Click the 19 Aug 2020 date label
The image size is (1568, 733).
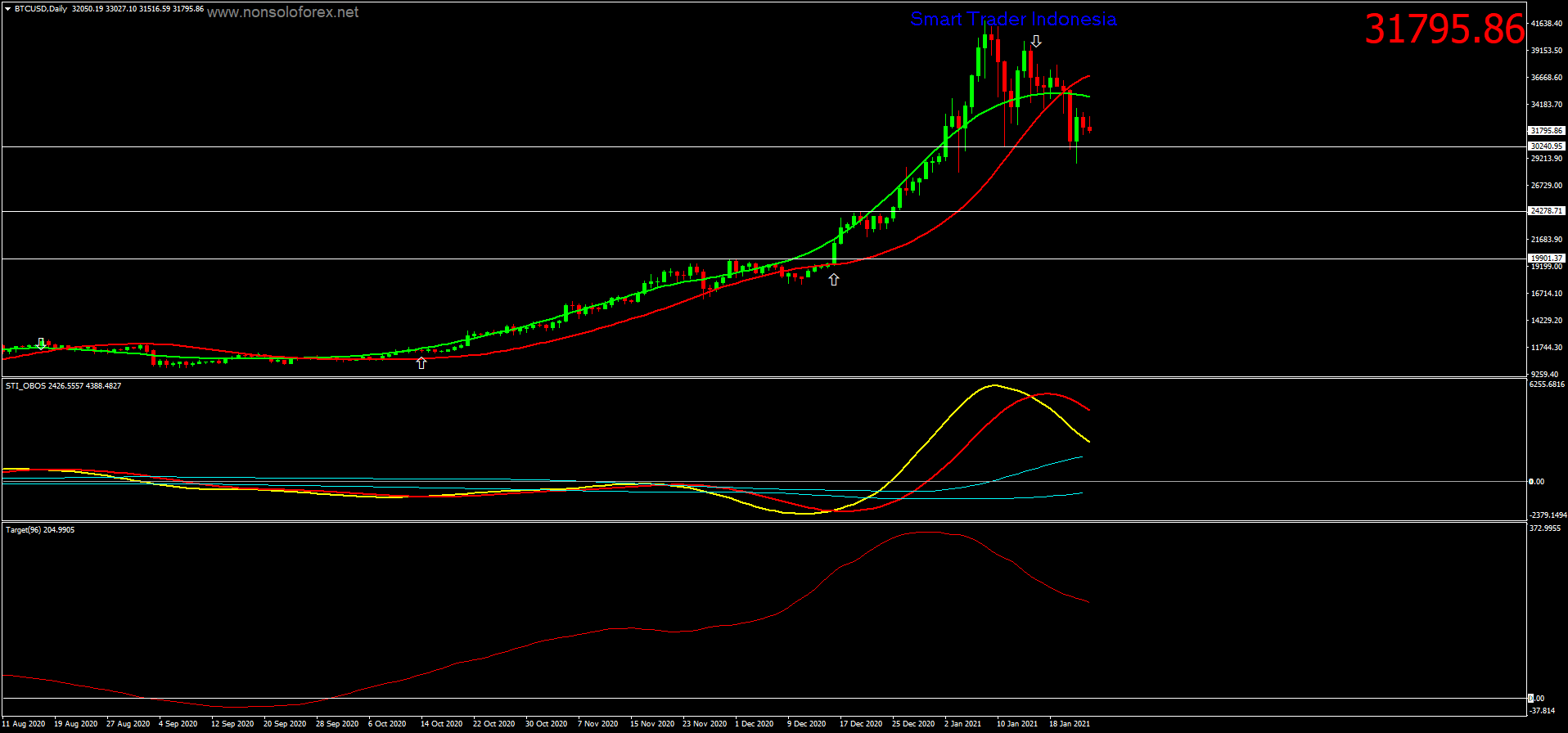tap(76, 724)
